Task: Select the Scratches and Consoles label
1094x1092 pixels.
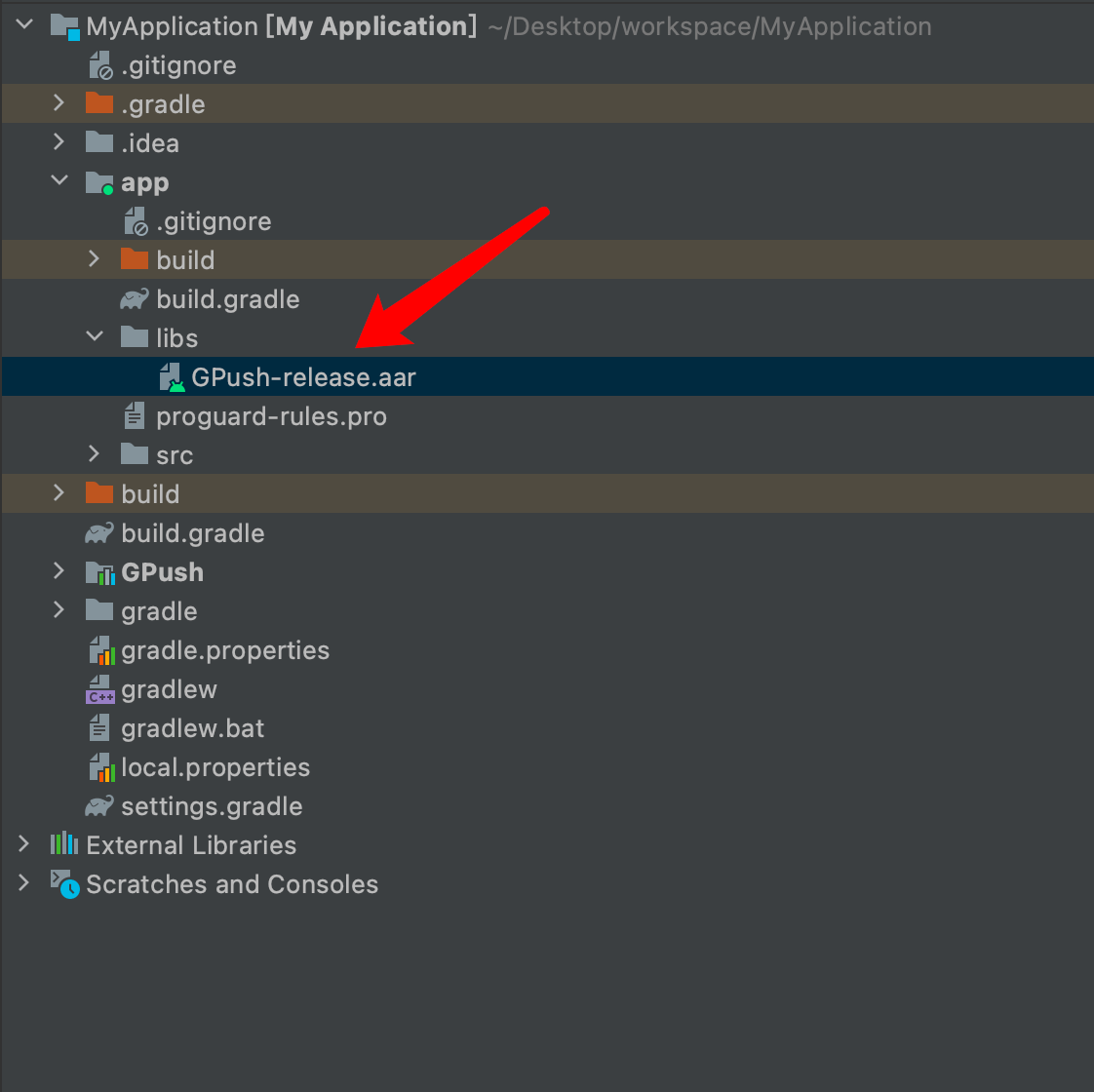Action: 232,884
